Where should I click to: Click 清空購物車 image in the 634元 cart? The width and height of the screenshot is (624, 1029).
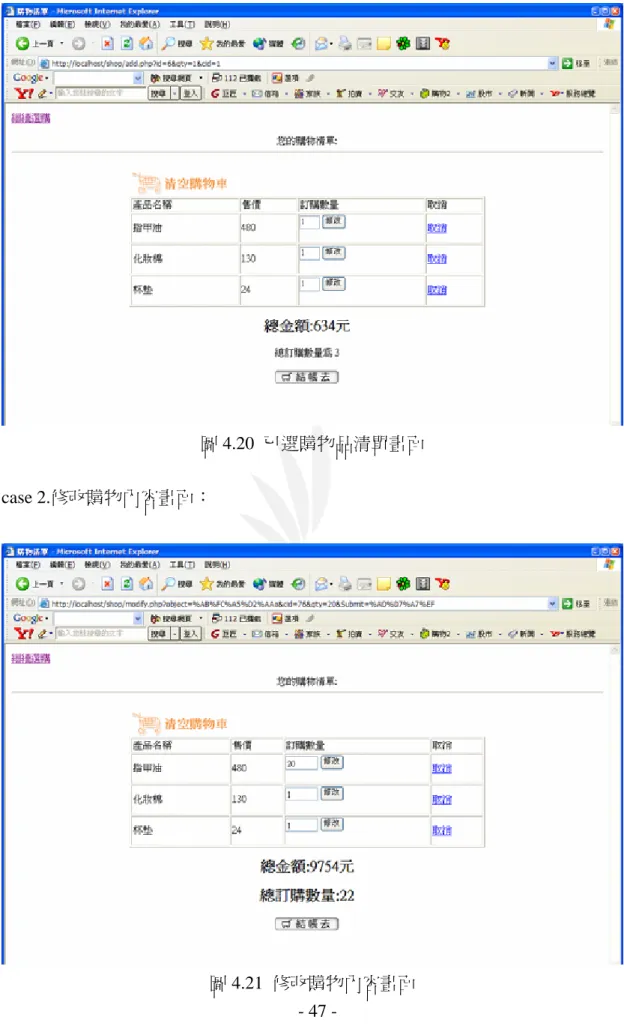(x=180, y=183)
